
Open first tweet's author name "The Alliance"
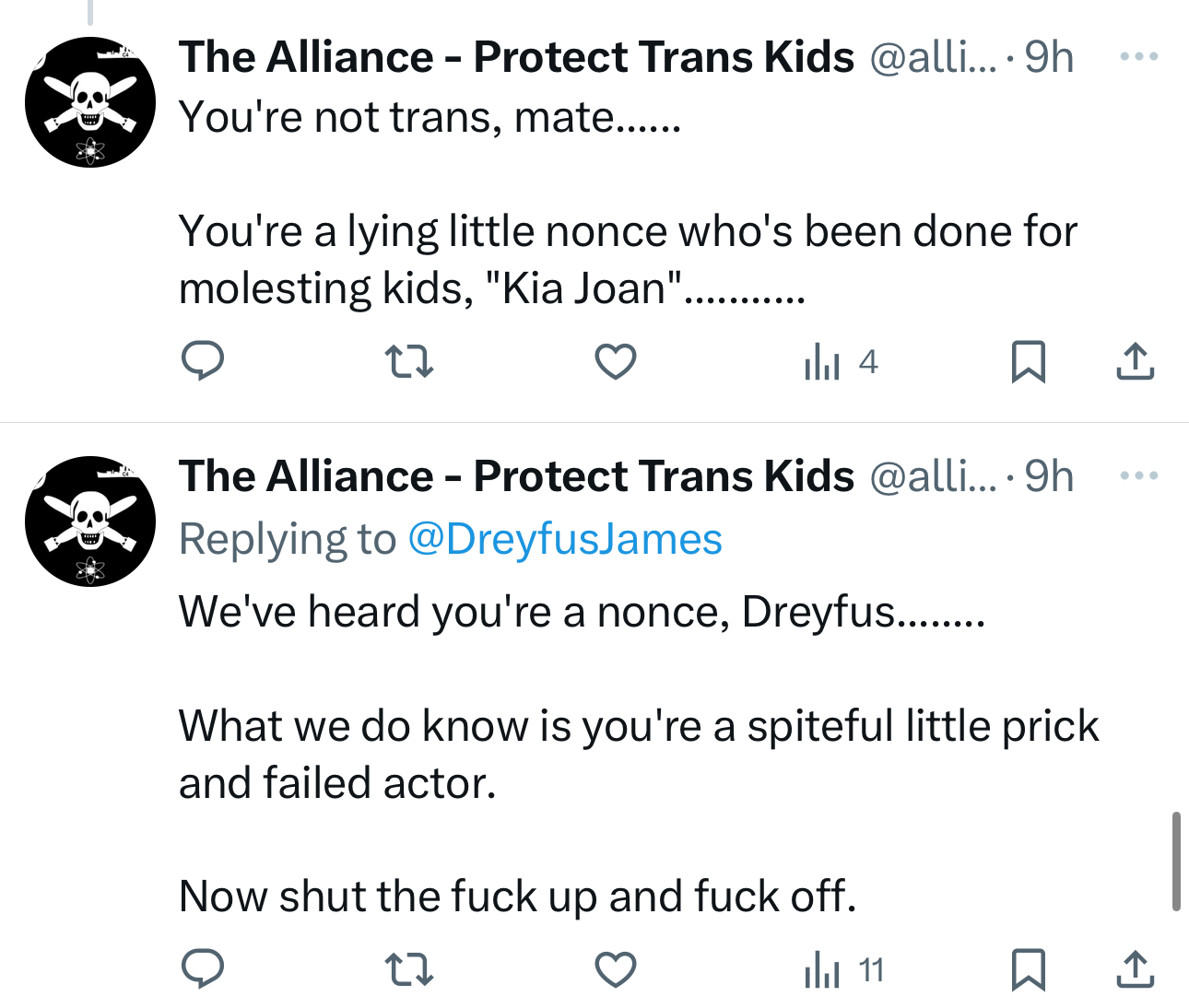tap(516, 57)
